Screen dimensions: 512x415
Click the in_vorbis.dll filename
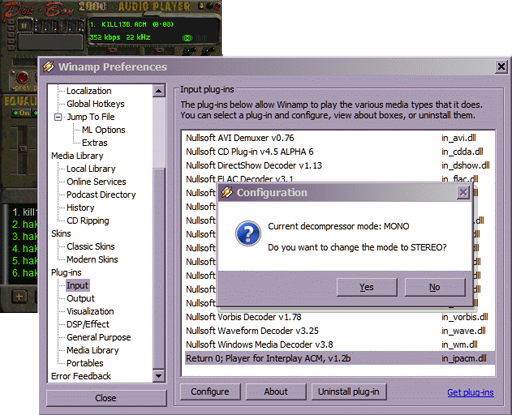tap(465, 317)
